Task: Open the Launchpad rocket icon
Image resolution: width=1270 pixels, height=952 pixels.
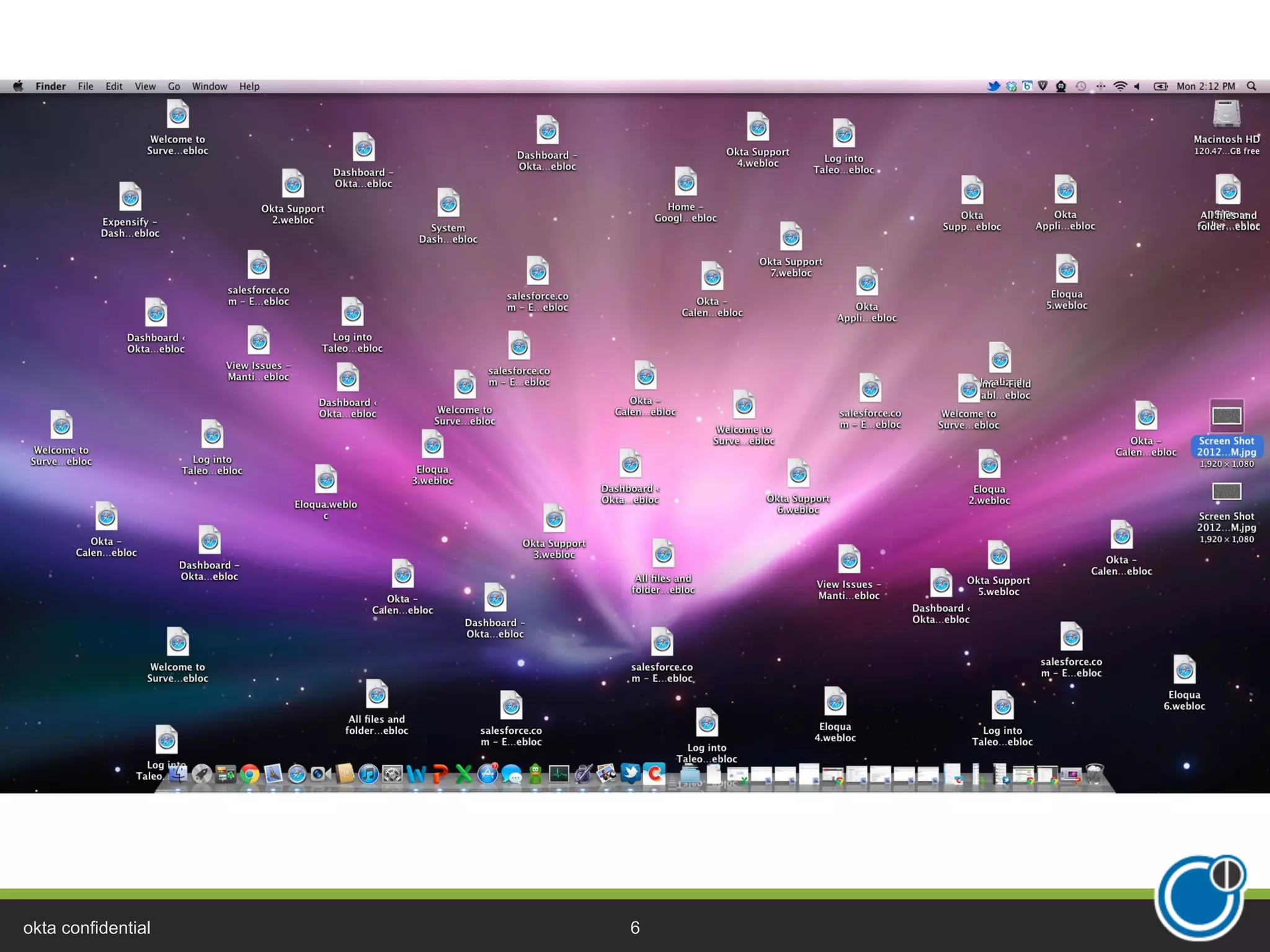Action: click(x=202, y=773)
